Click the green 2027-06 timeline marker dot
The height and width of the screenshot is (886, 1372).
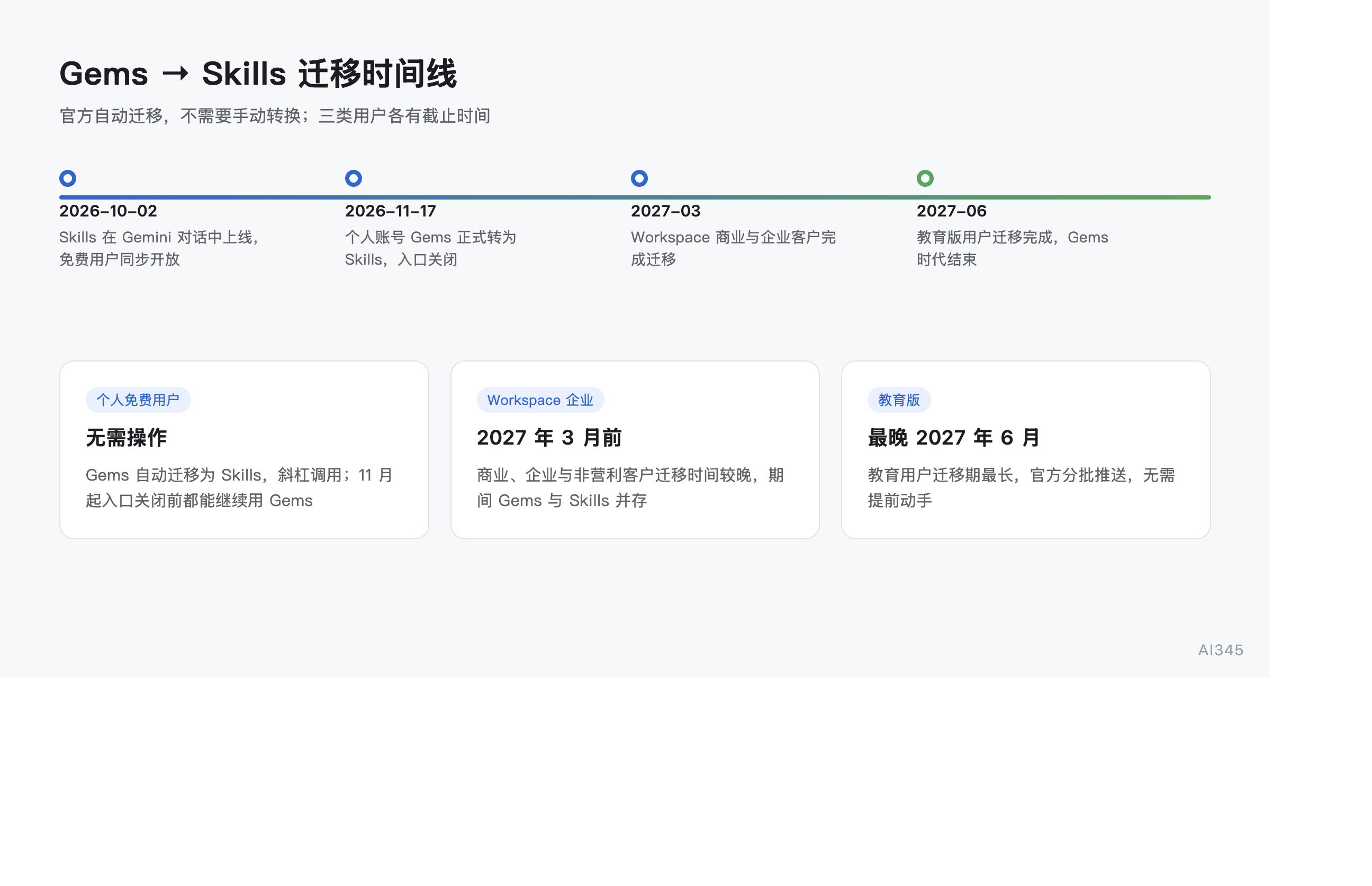click(925, 178)
